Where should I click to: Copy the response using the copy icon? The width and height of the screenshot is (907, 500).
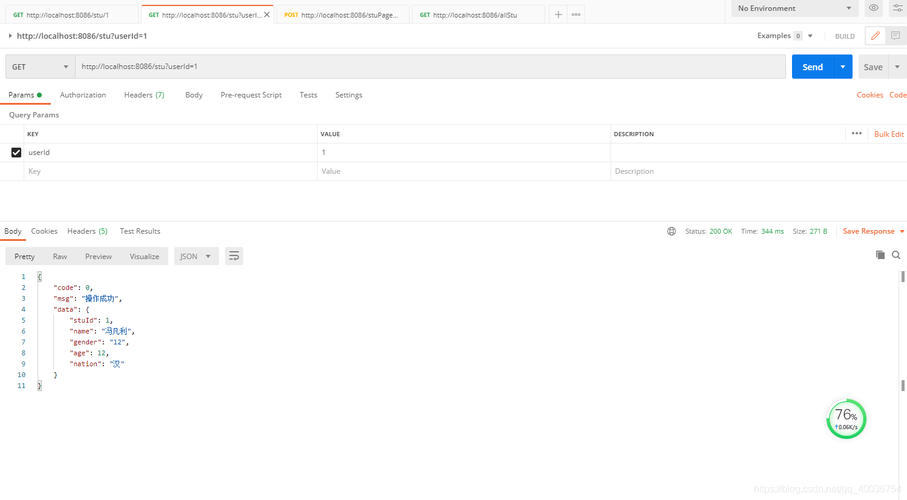(x=880, y=255)
